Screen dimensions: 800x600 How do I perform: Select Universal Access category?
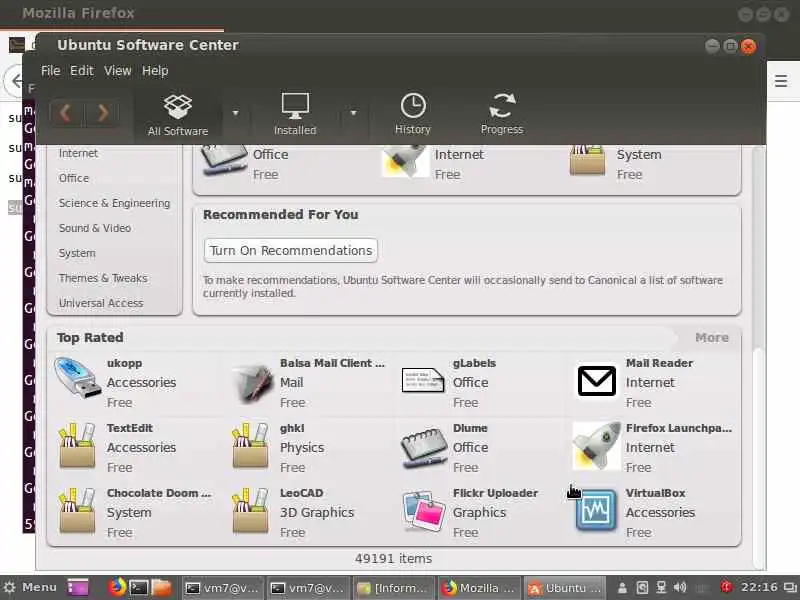point(101,303)
